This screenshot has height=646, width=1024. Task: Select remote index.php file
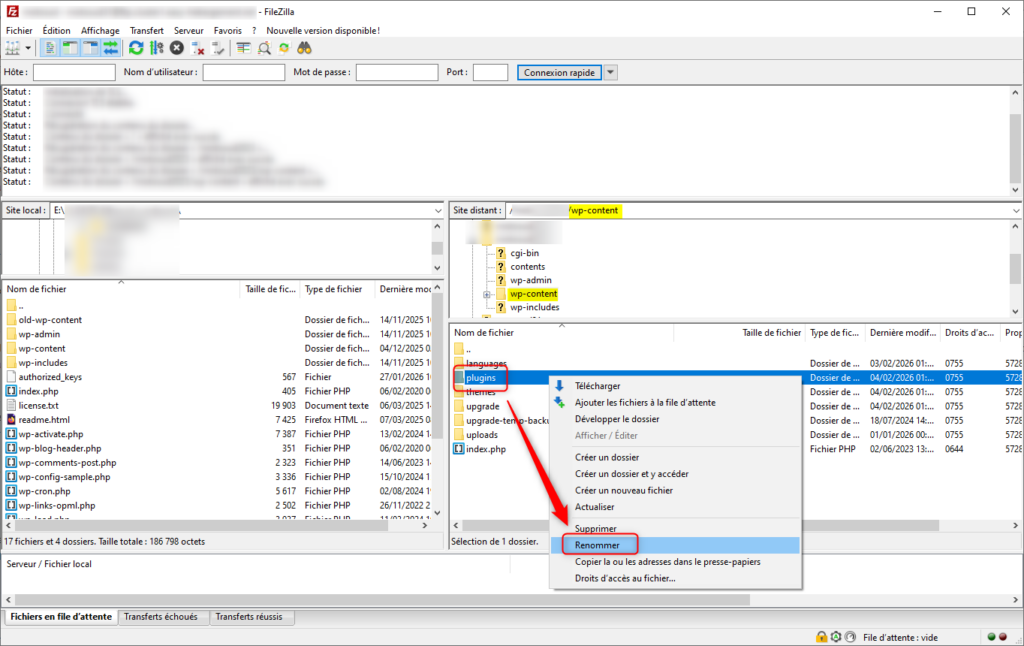(486, 449)
